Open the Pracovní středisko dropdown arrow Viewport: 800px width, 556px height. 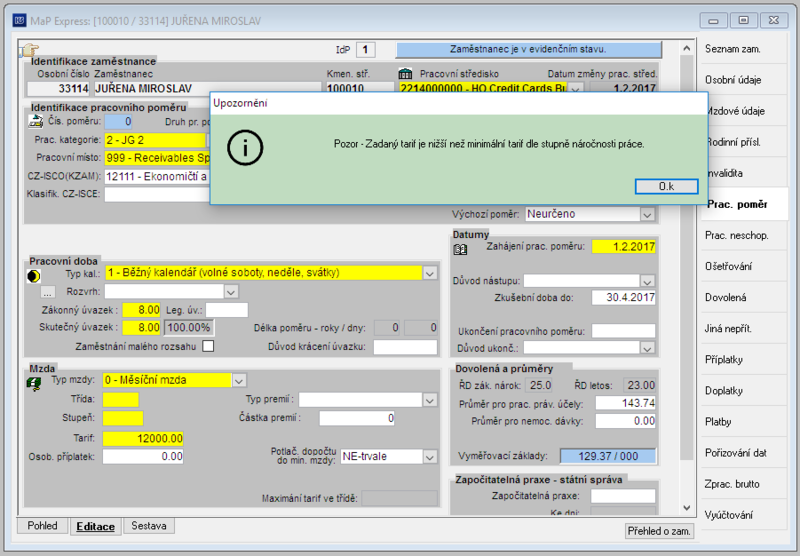(576, 89)
